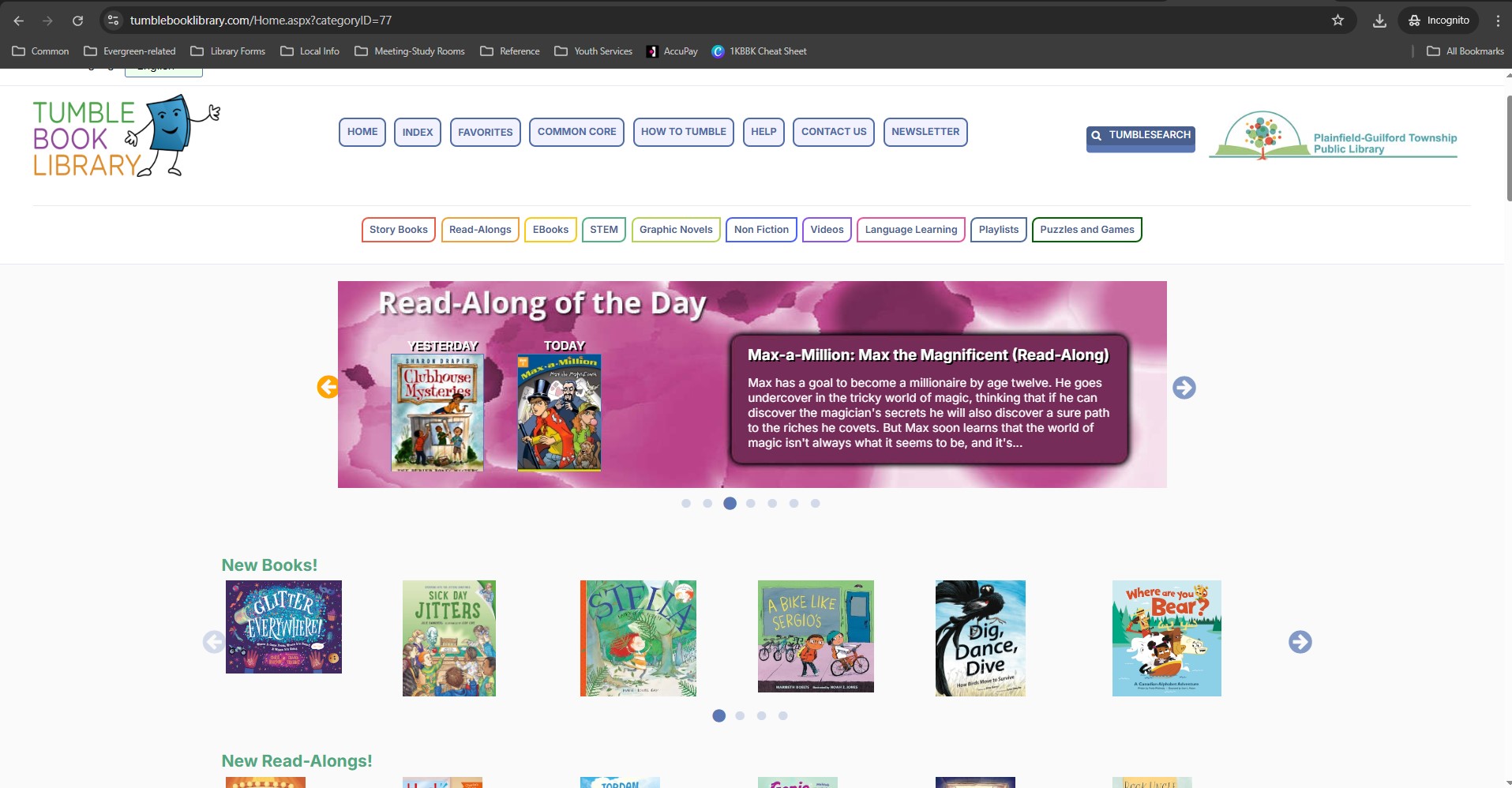Browse the Story Books category

click(399, 230)
